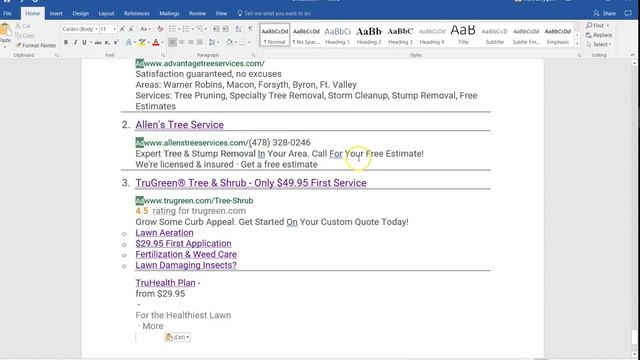The height and width of the screenshot is (360, 640).
Task: Align text right
Action: click(191, 42)
